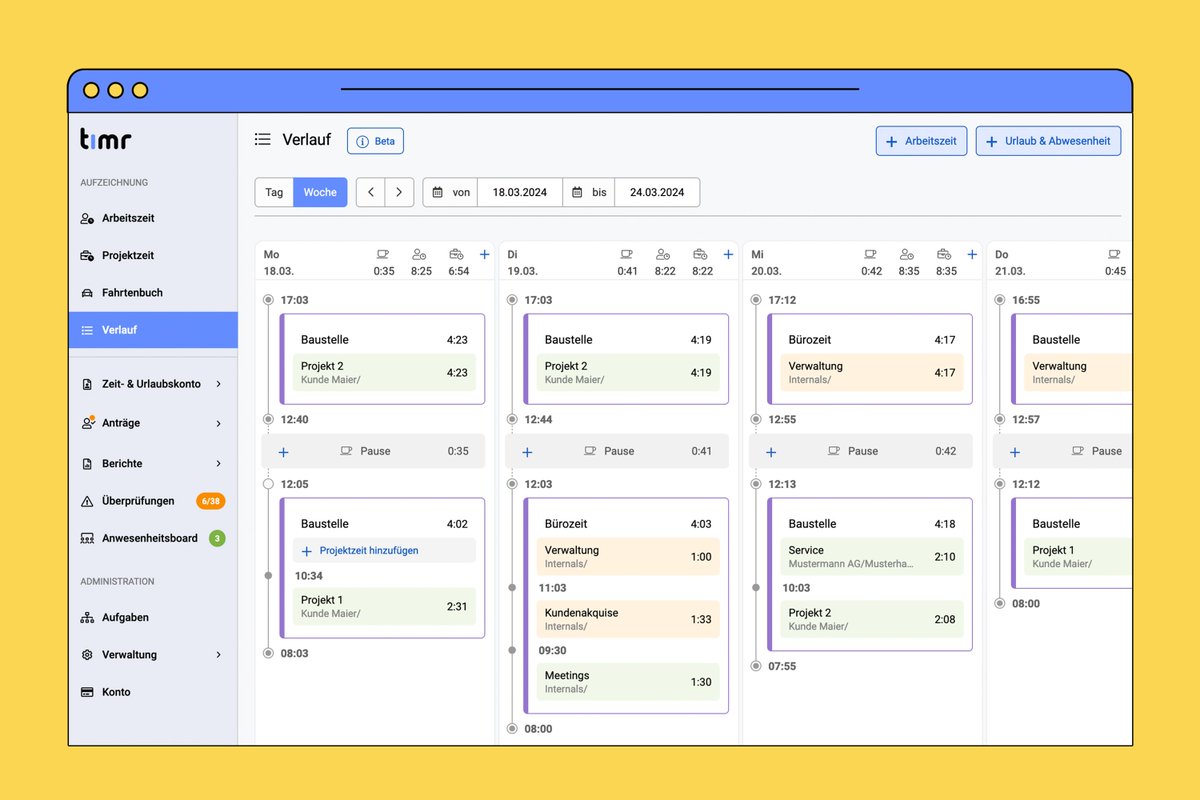Open Tuesday's Kundenakquise entry 1:33
1200x800 pixels.
tap(628, 619)
